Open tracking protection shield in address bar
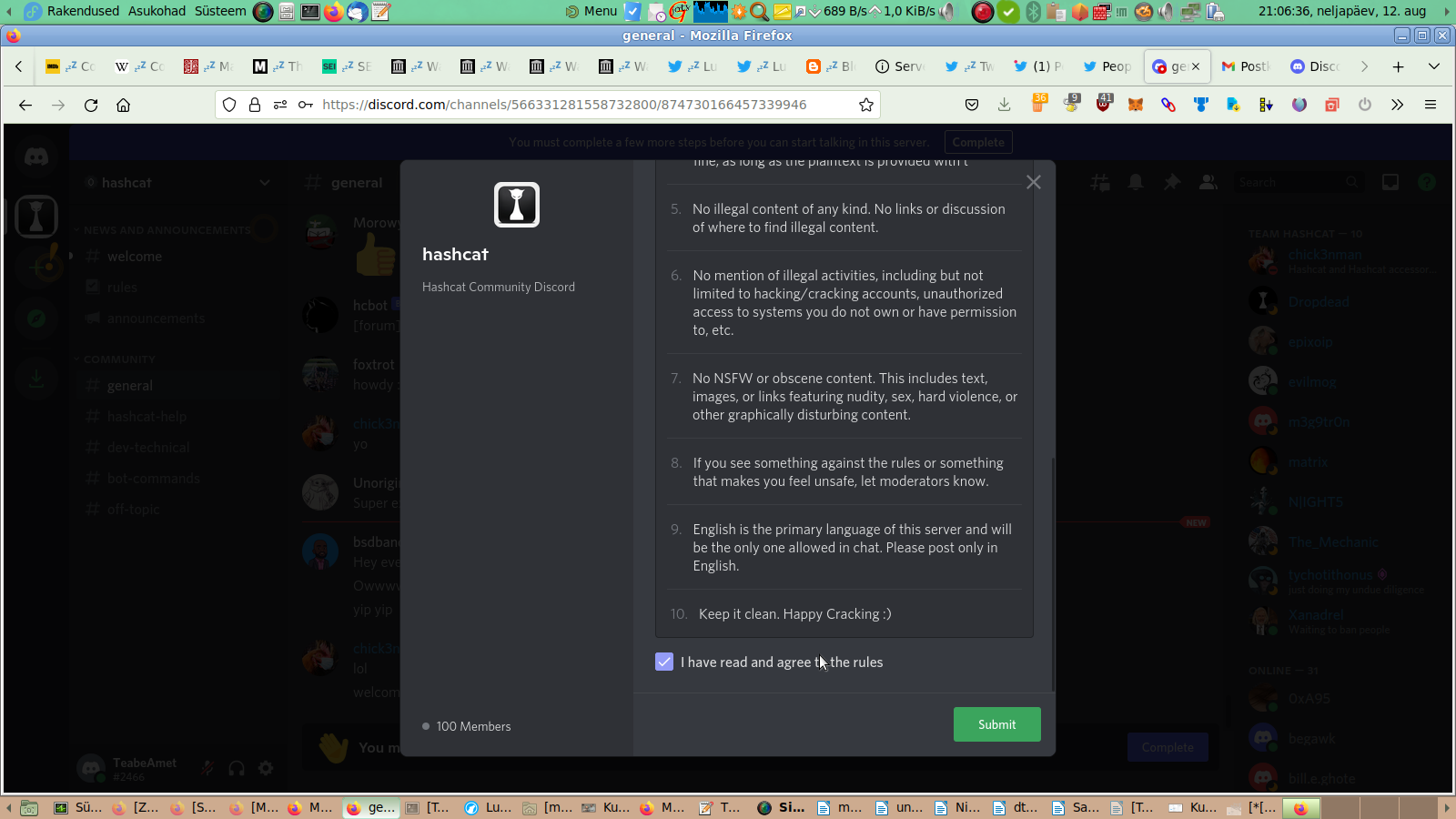 click(x=229, y=105)
